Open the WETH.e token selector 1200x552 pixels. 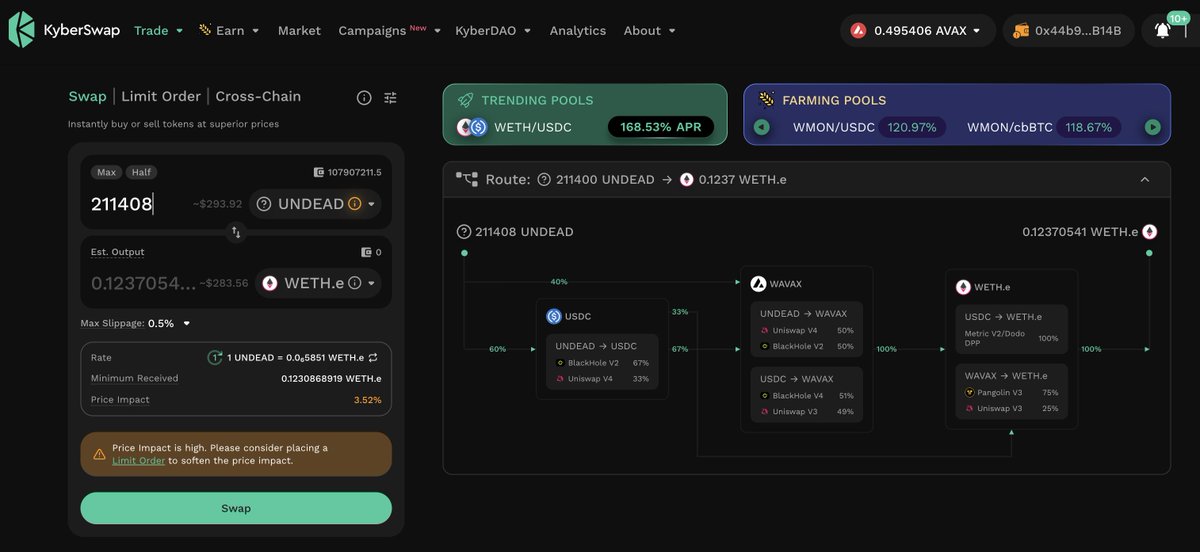pos(318,283)
